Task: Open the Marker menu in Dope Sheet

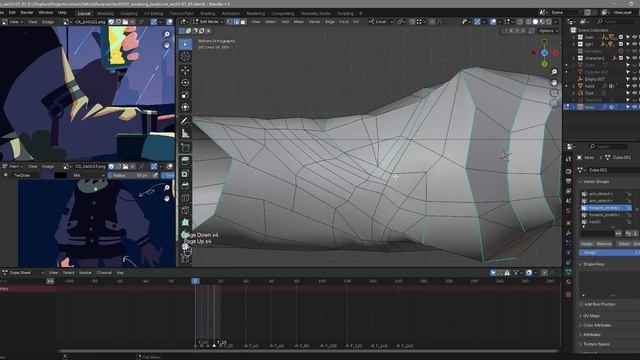Action: pyautogui.click(x=85, y=273)
